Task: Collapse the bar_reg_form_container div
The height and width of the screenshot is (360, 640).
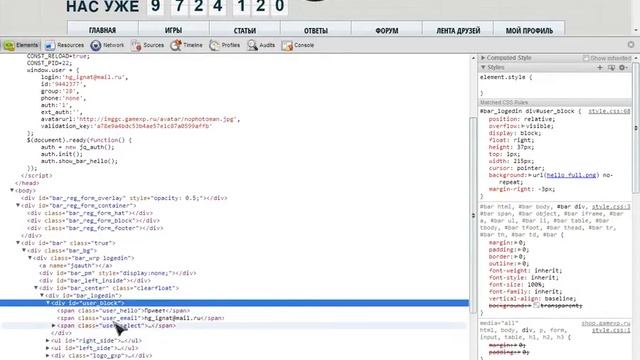Action: click(18, 205)
